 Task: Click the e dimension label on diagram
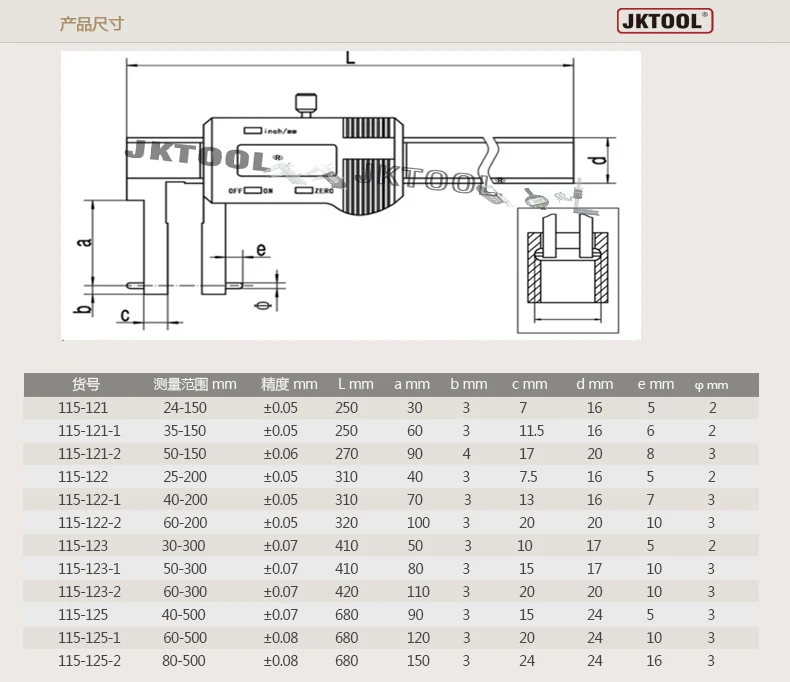coord(261,249)
